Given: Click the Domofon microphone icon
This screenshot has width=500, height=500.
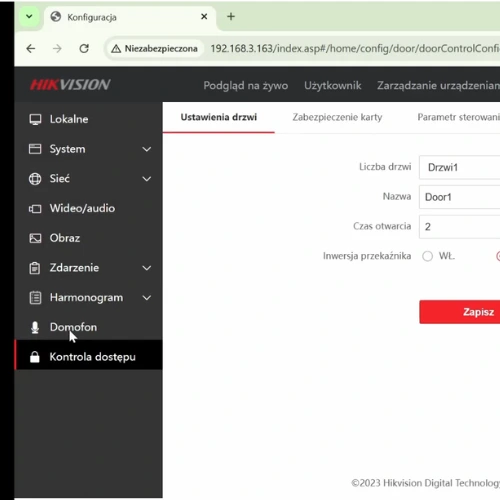Looking at the screenshot, I should (35, 327).
